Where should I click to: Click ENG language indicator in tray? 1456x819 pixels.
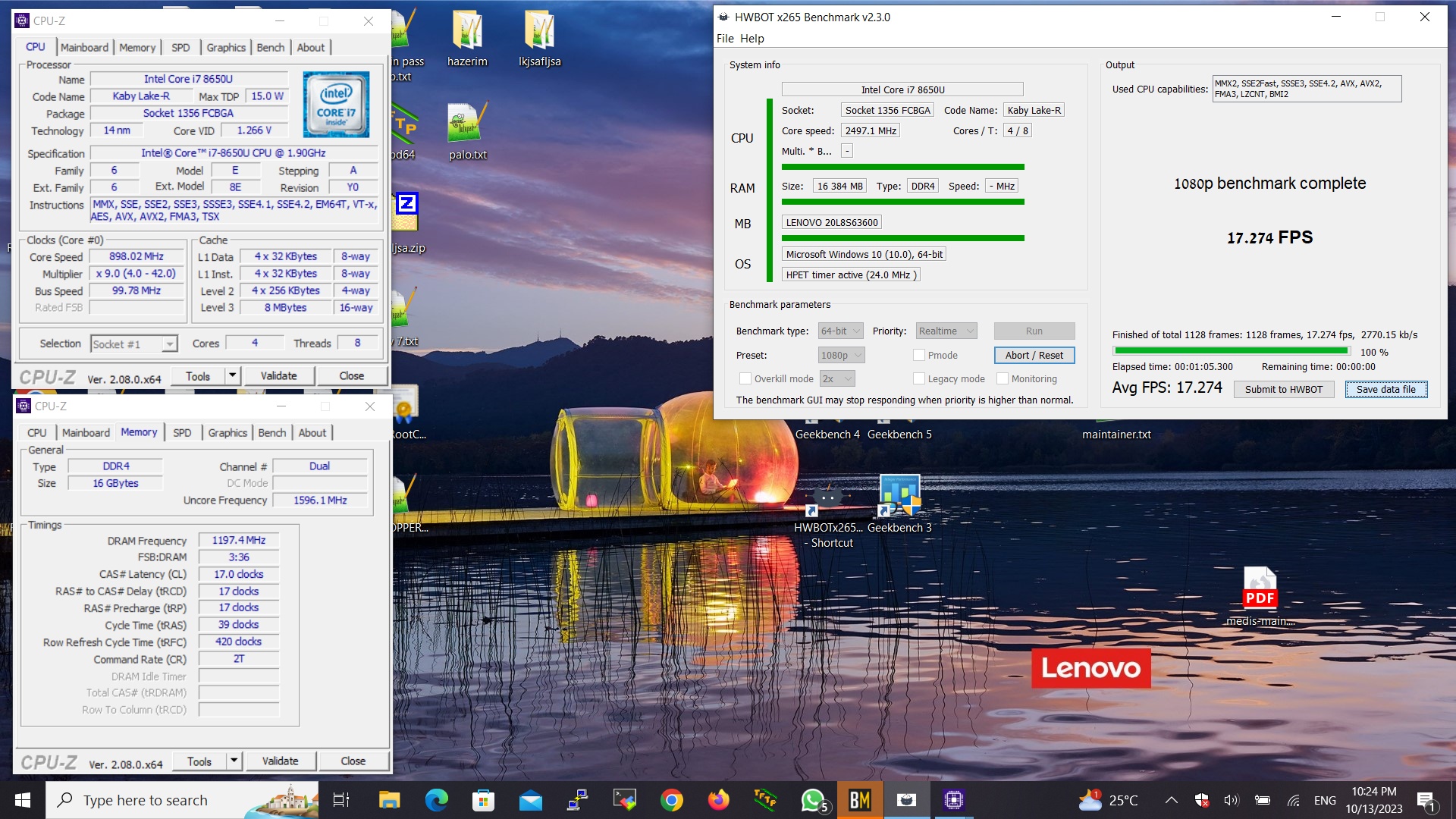tap(1324, 800)
